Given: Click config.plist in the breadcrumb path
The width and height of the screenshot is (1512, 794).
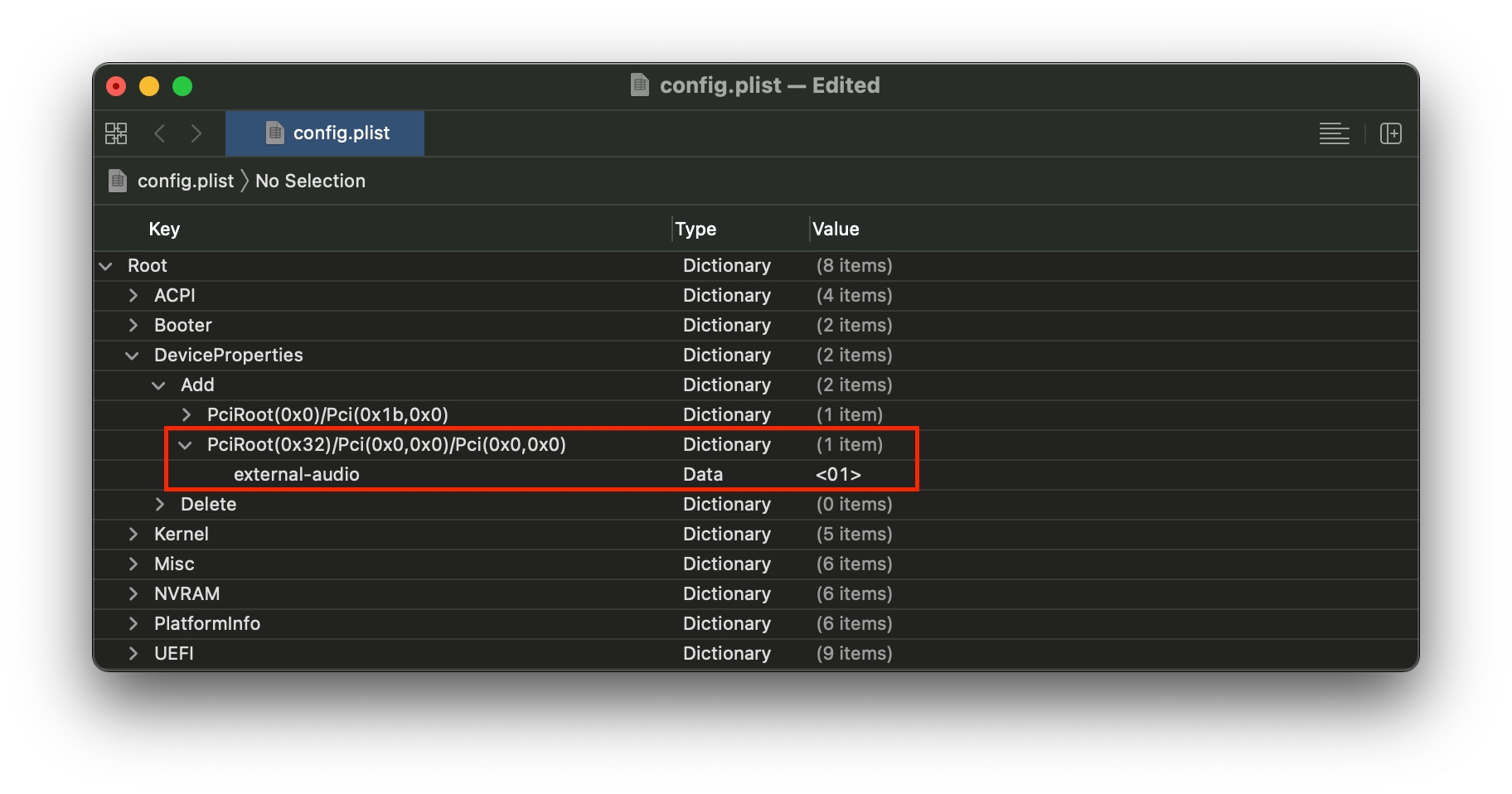Looking at the screenshot, I should click(x=186, y=181).
